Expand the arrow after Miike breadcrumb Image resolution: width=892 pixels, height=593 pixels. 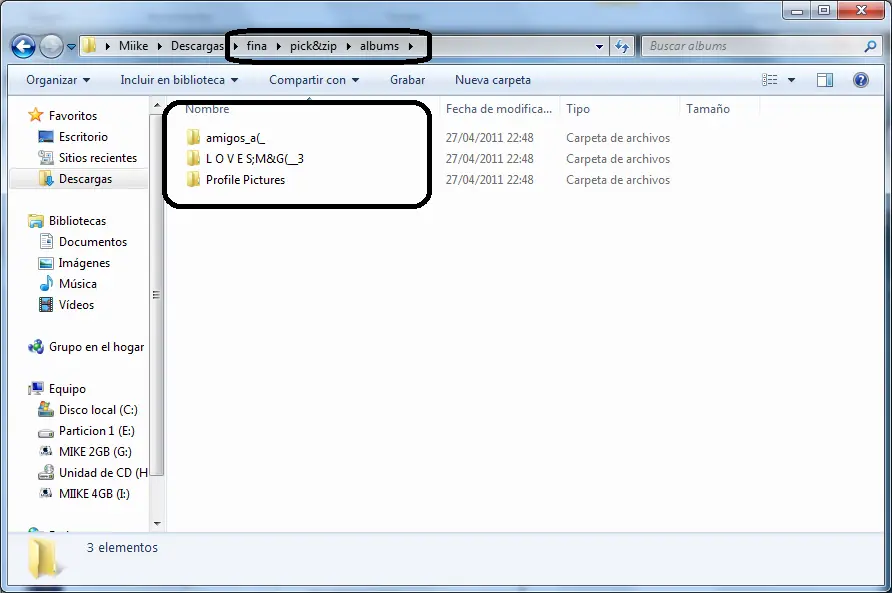(159, 46)
